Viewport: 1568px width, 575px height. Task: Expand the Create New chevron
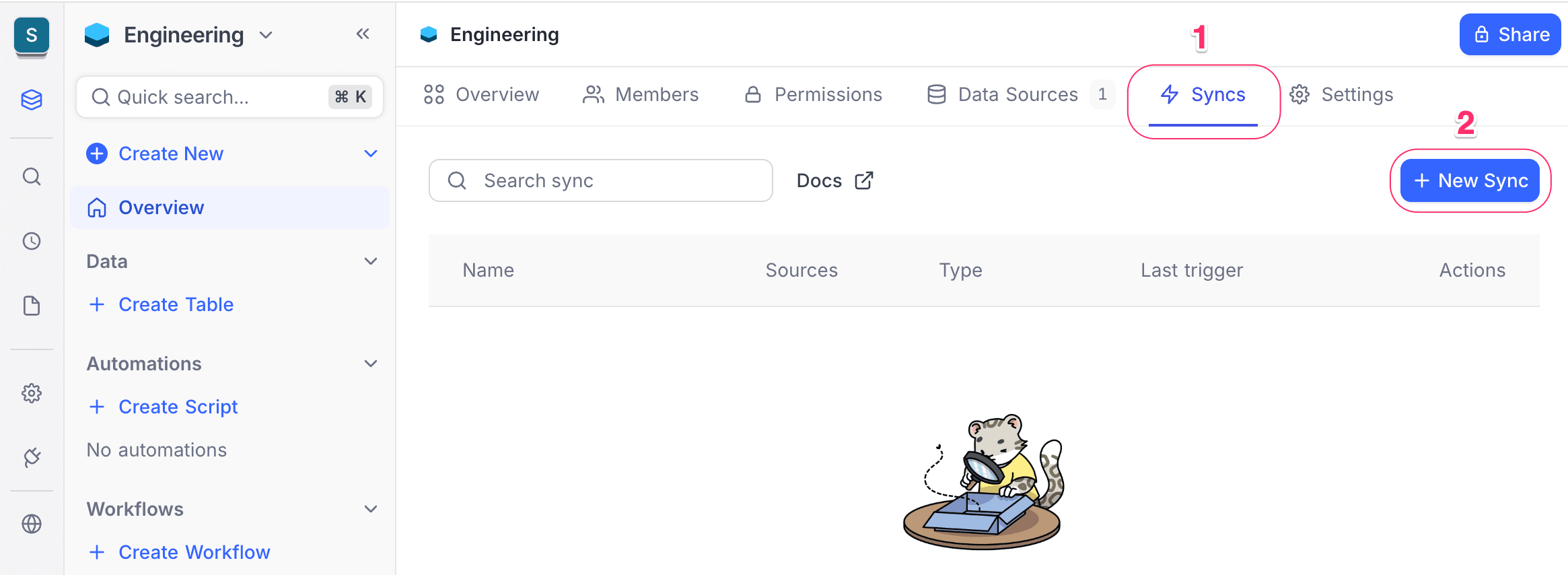click(x=370, y=154)
